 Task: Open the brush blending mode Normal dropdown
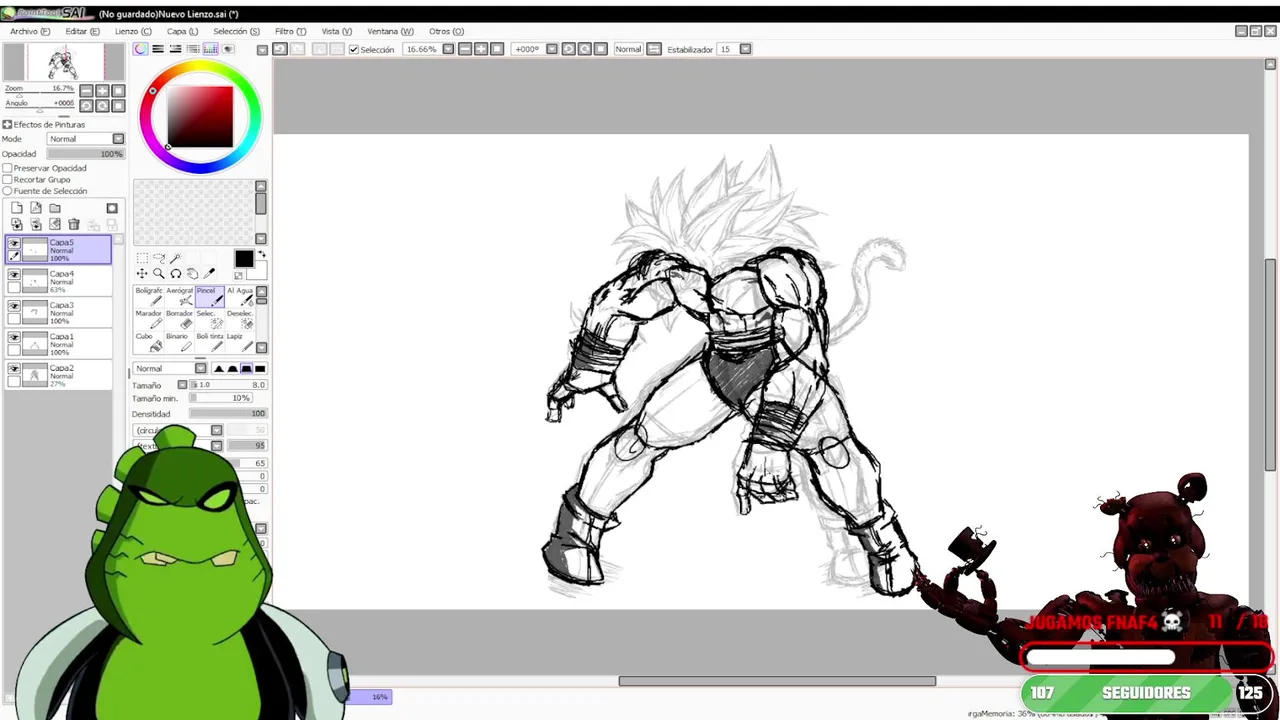pyautogui.click(x=170, y=369)
